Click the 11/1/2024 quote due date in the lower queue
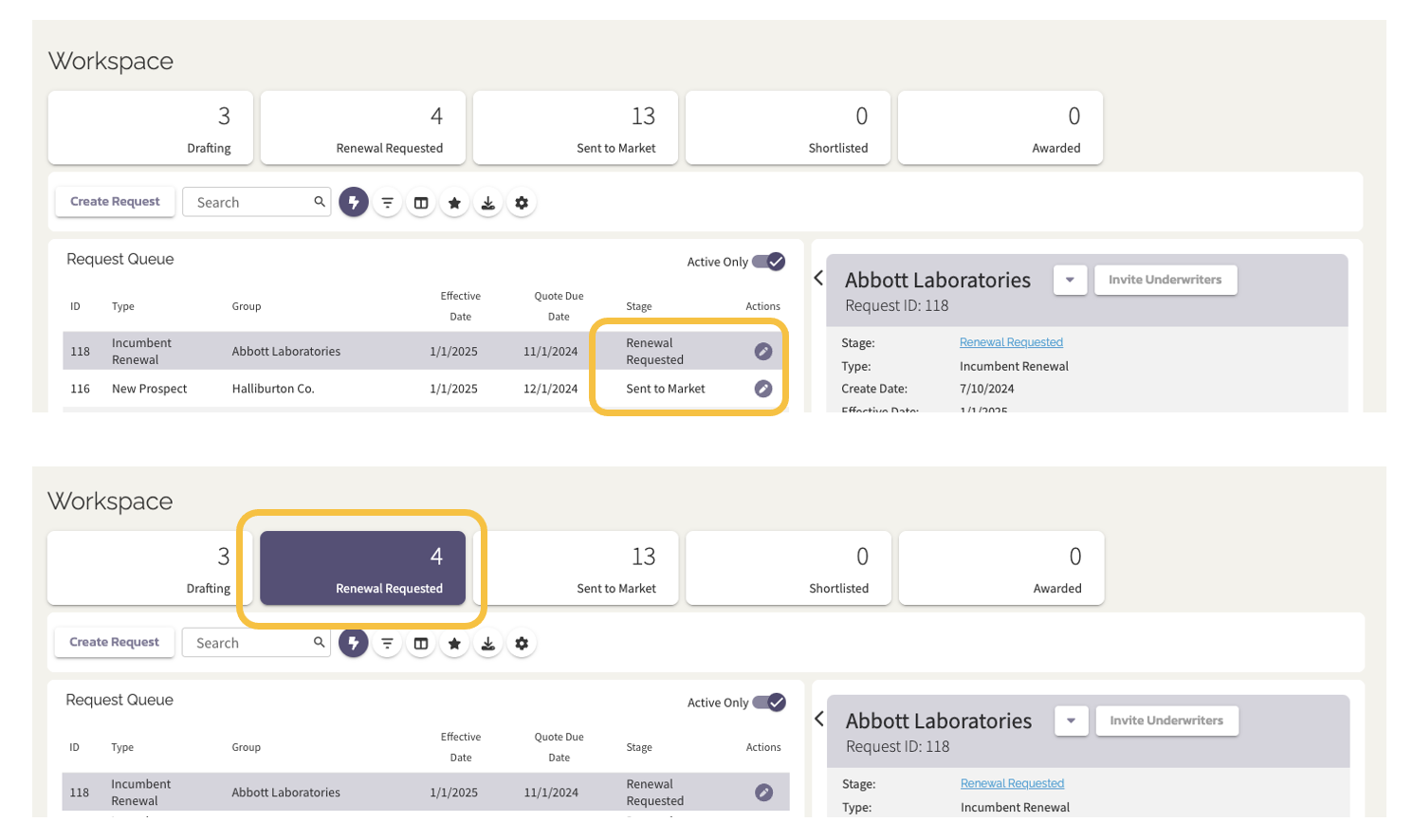Image resolution: width=1413 pixels, height=840 pixels. [x=551, y=793]
